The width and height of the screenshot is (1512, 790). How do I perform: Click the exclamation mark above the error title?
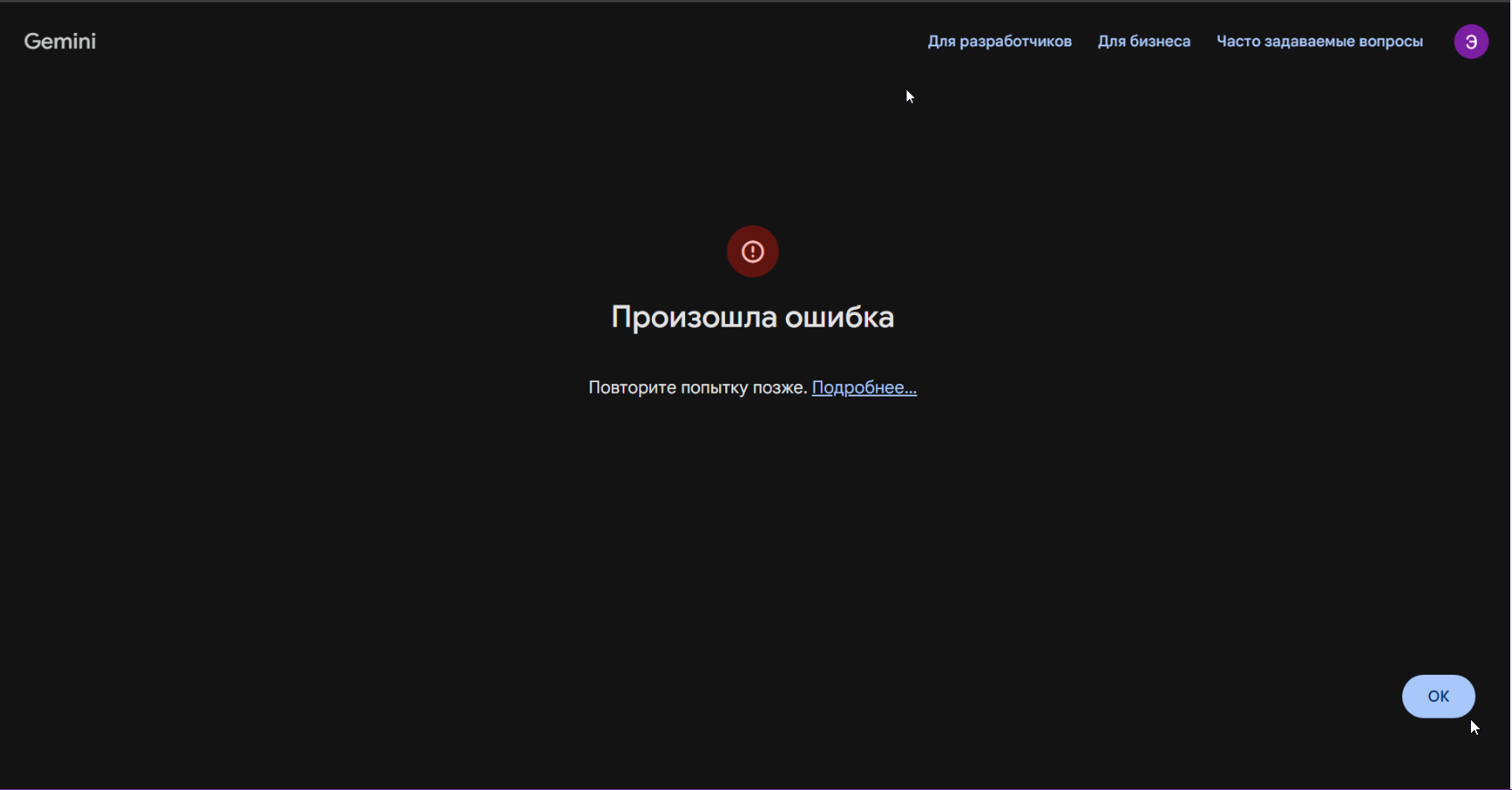click(x=752, y=252)
